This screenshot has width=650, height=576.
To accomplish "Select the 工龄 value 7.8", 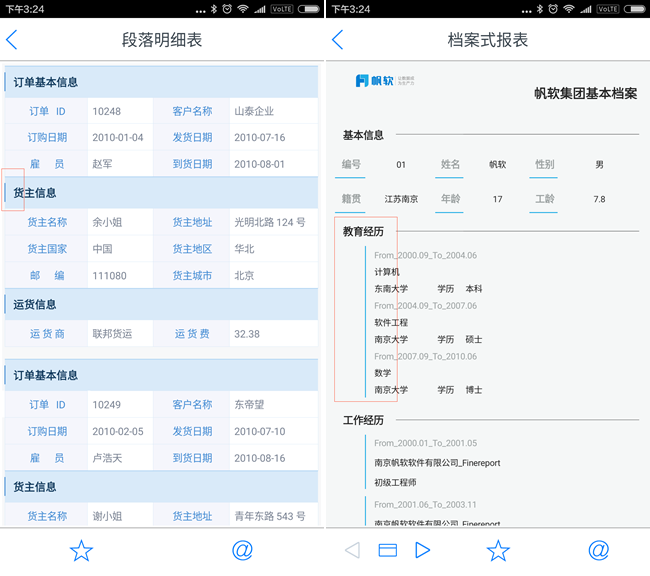I will [x=599, y=199].
